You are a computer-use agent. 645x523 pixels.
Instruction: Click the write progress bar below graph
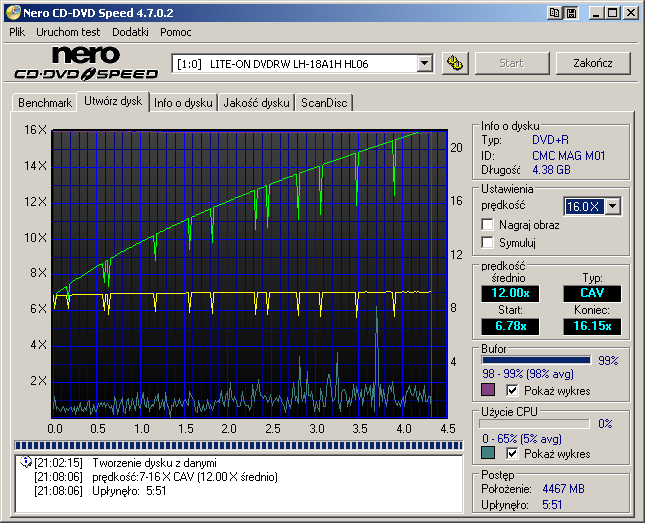pyautogui.click(x=239, y=445)
